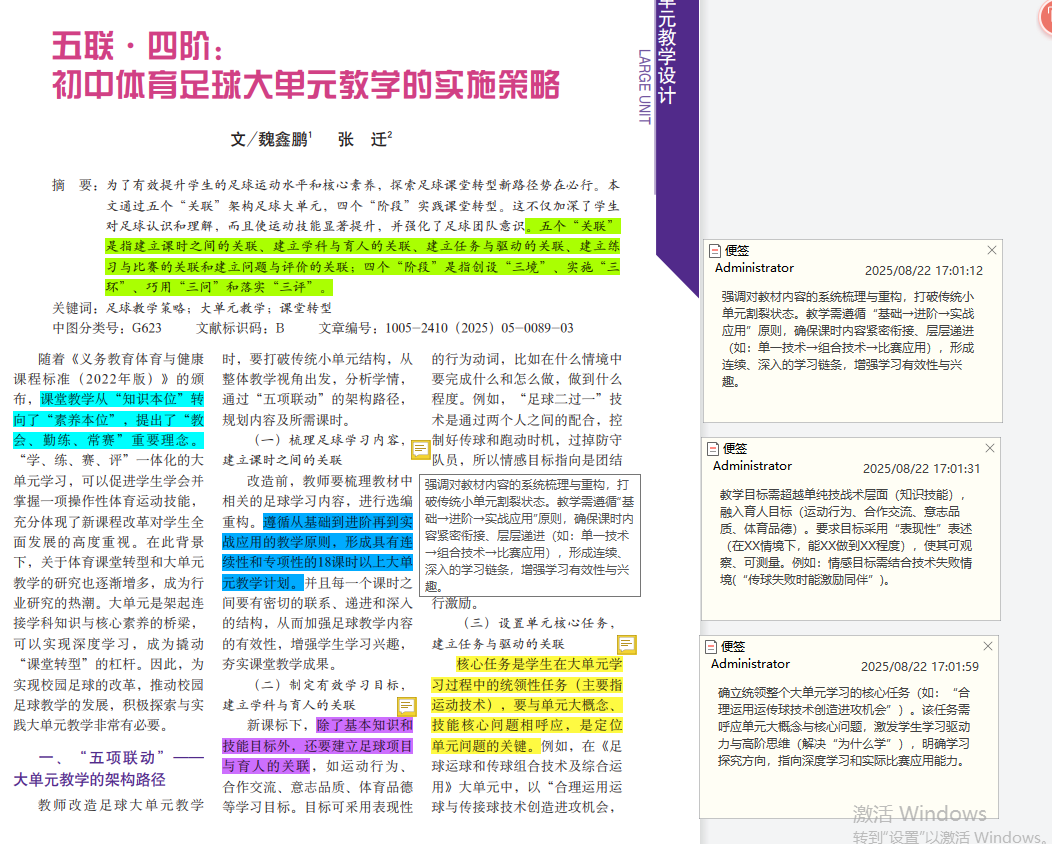
Task: Click the timestamp 2025/08/22 17:01:59
Action: (920, 666)
